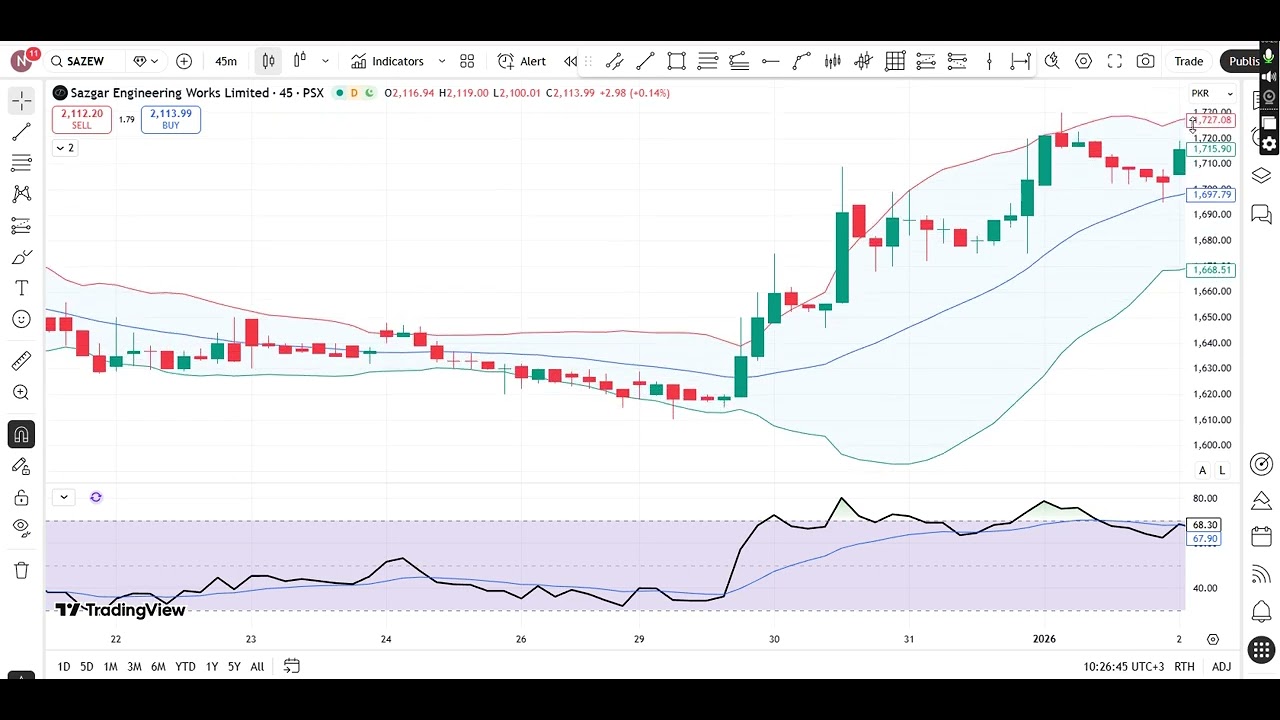Select the ruler measure tool

[21, 361]
